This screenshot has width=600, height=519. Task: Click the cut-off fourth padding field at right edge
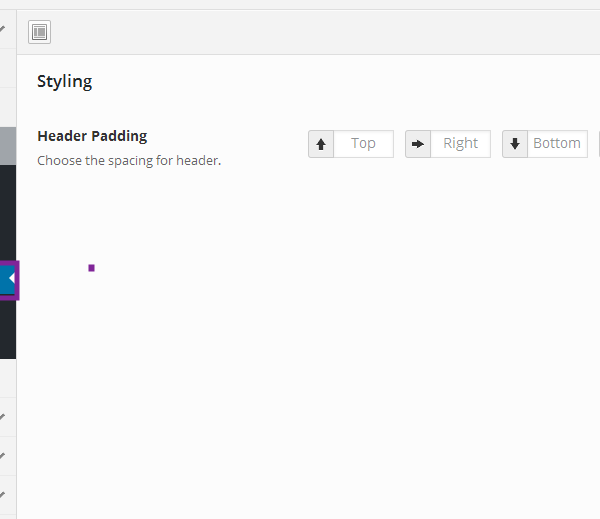(x=598, y=144)
